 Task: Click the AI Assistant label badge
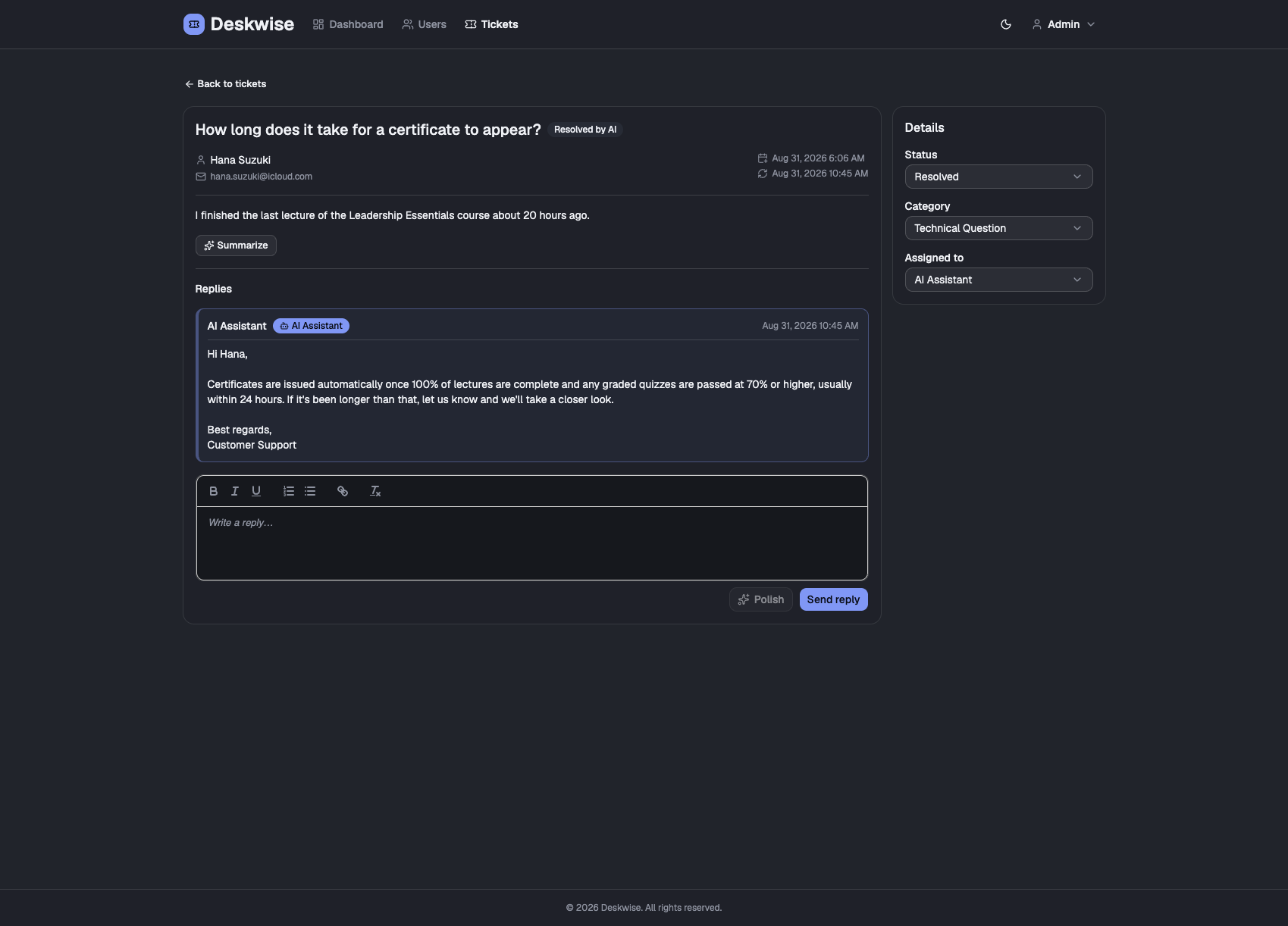[311, 326]
